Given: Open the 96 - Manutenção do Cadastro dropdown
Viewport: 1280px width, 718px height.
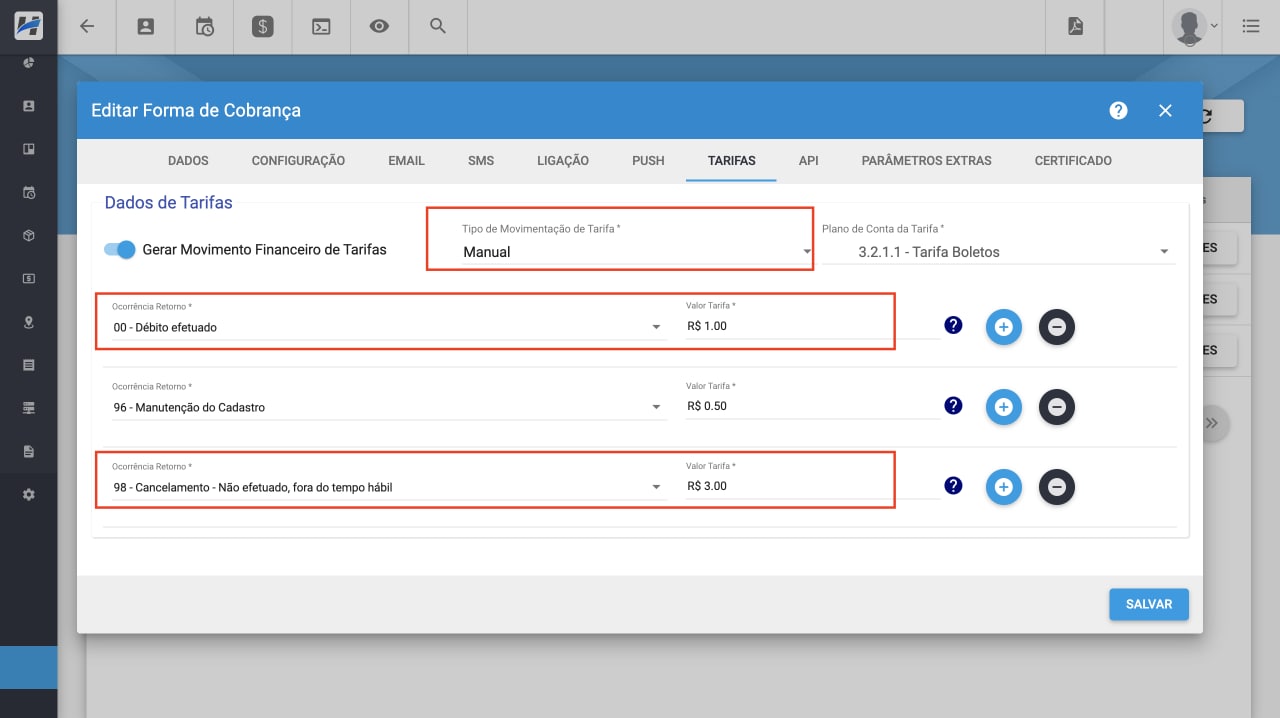Looking at the screenshot, I should [x=389, y=407].
